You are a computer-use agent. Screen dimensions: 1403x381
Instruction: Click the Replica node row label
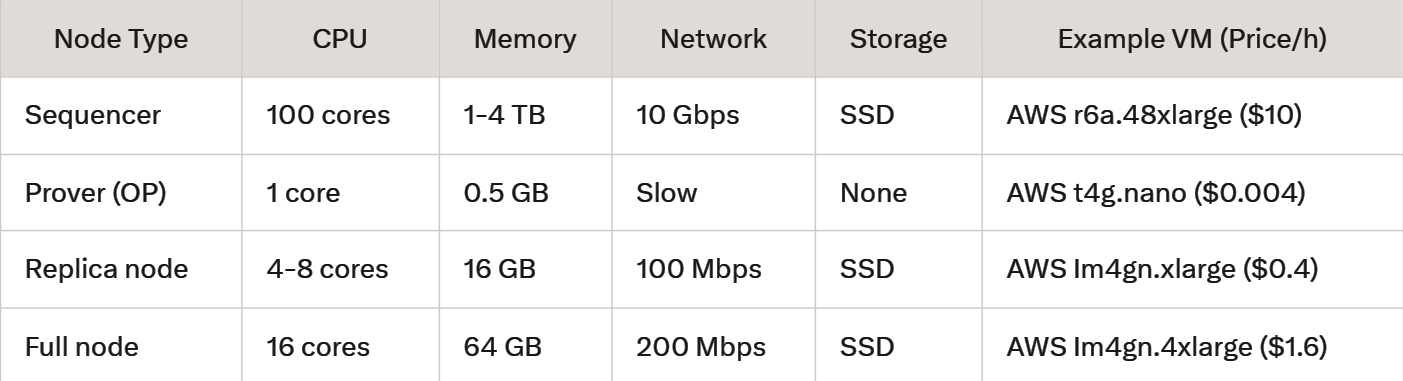106,269
